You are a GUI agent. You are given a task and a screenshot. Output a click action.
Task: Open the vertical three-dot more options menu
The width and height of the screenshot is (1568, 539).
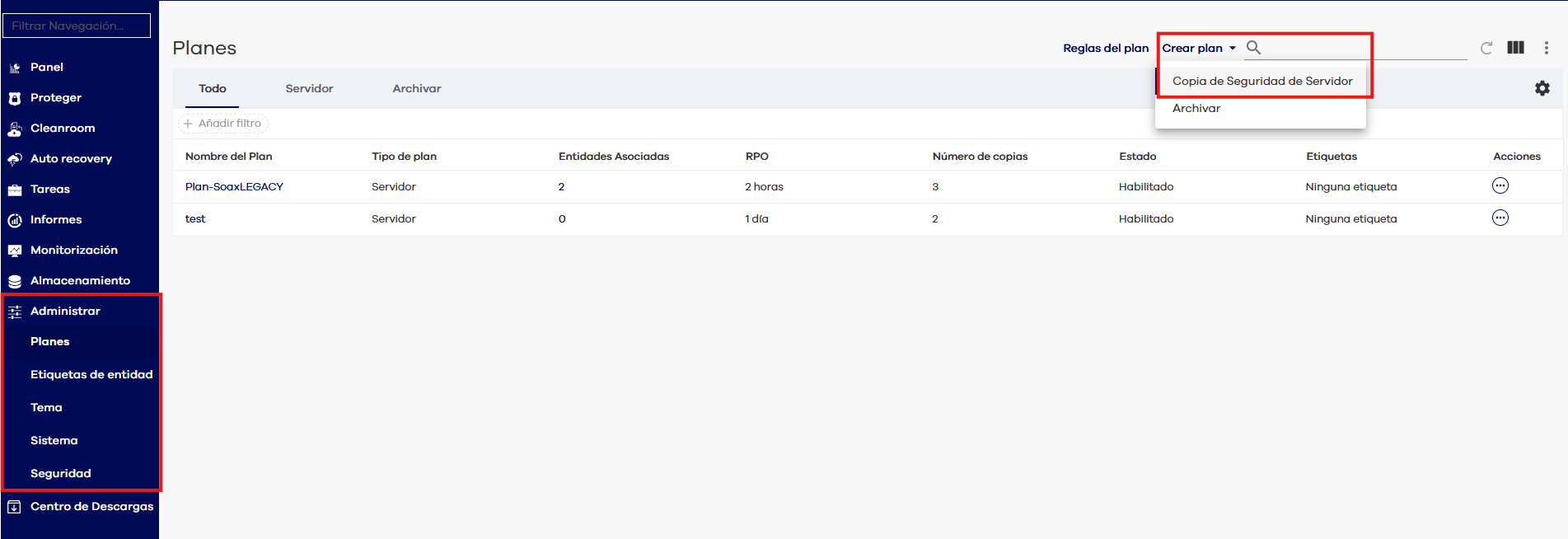[1546, 48]
